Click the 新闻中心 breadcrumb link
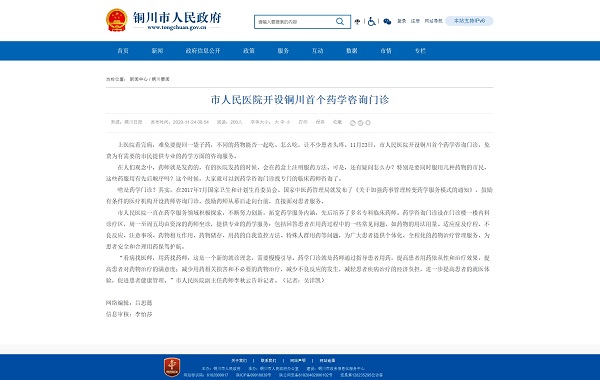This screenshot has width=600, height=380. (x=139, y=79)
